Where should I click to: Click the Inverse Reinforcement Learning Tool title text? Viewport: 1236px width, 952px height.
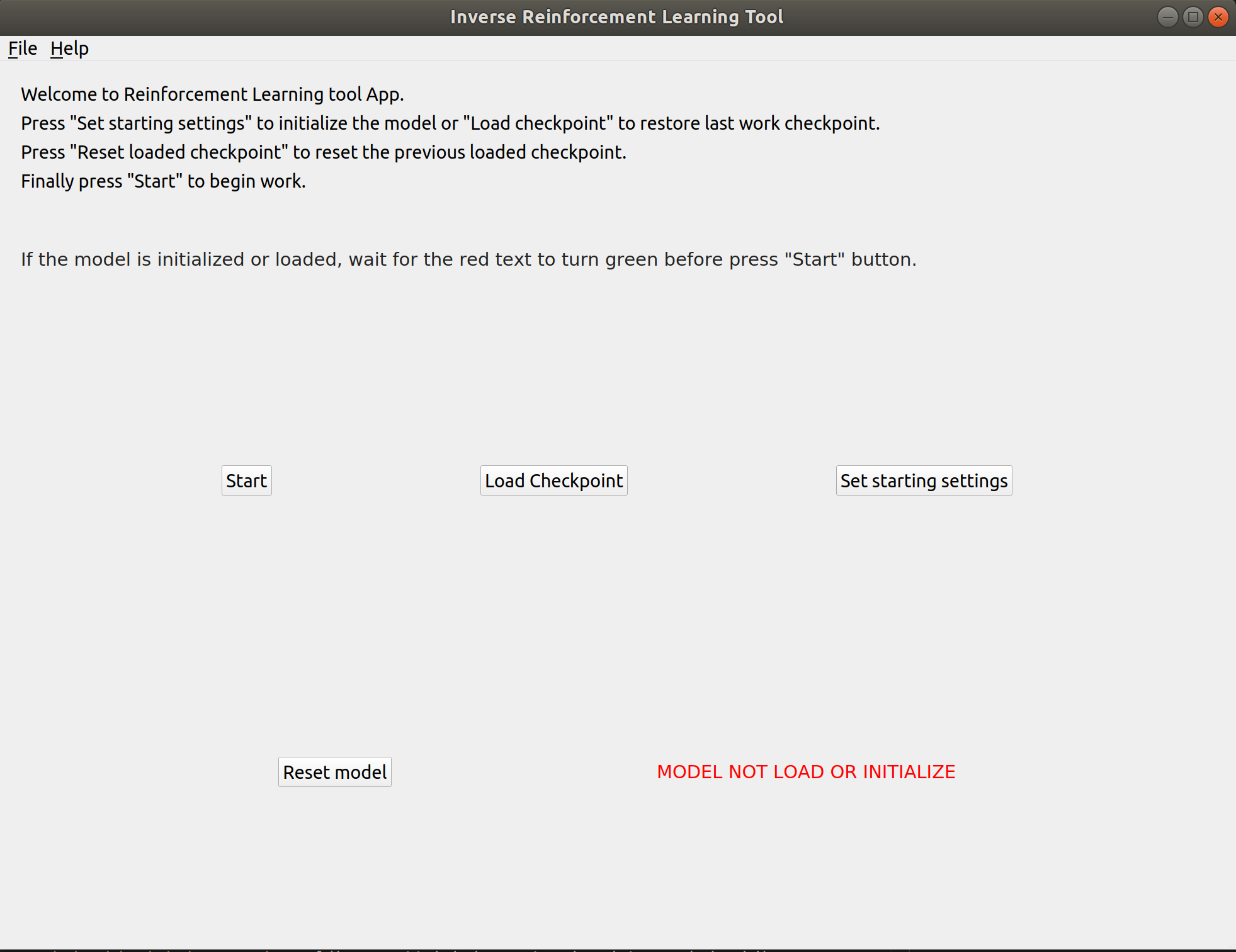616,17
